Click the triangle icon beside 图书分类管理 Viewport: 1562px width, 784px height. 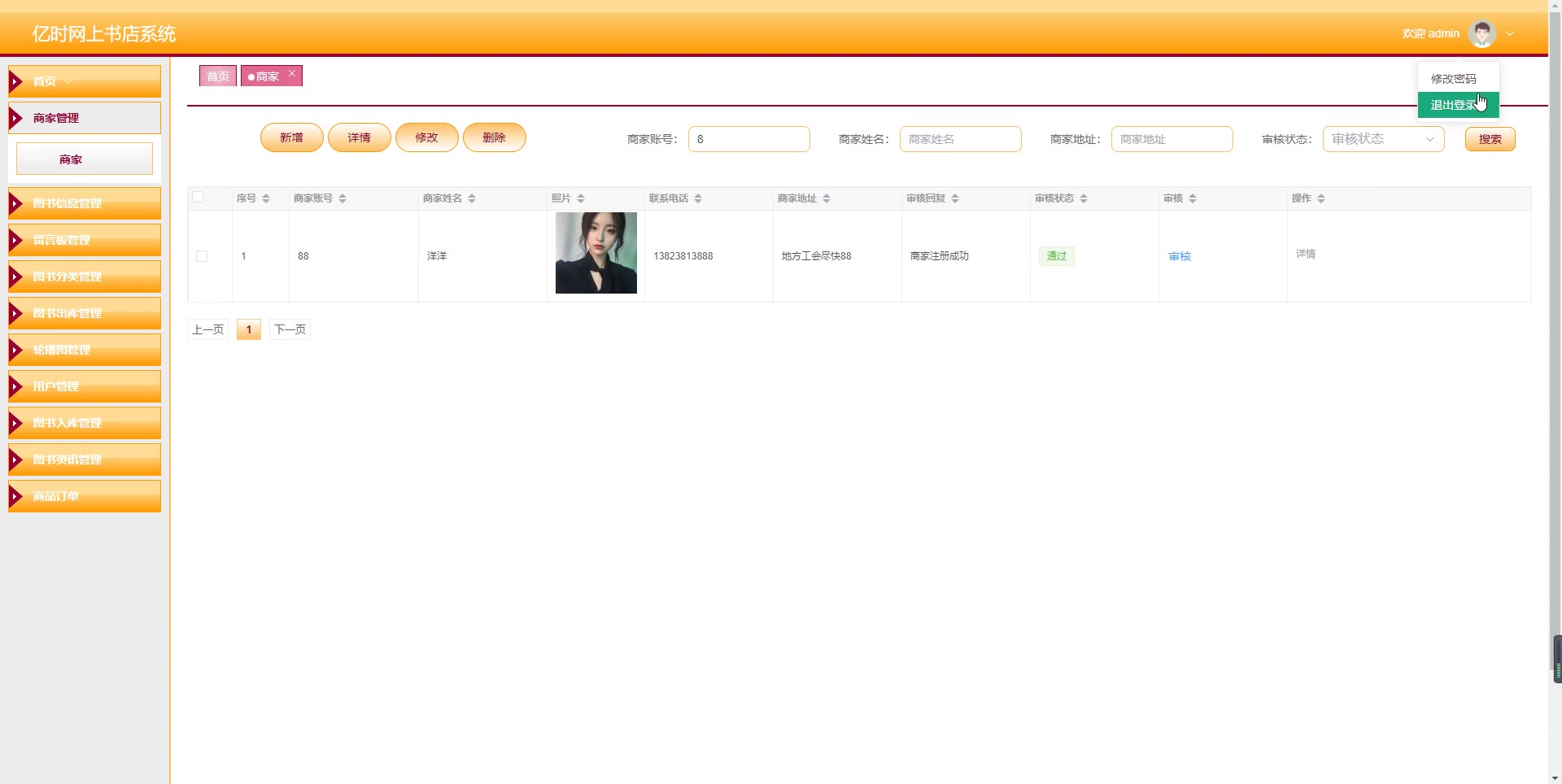pos(15,277)
